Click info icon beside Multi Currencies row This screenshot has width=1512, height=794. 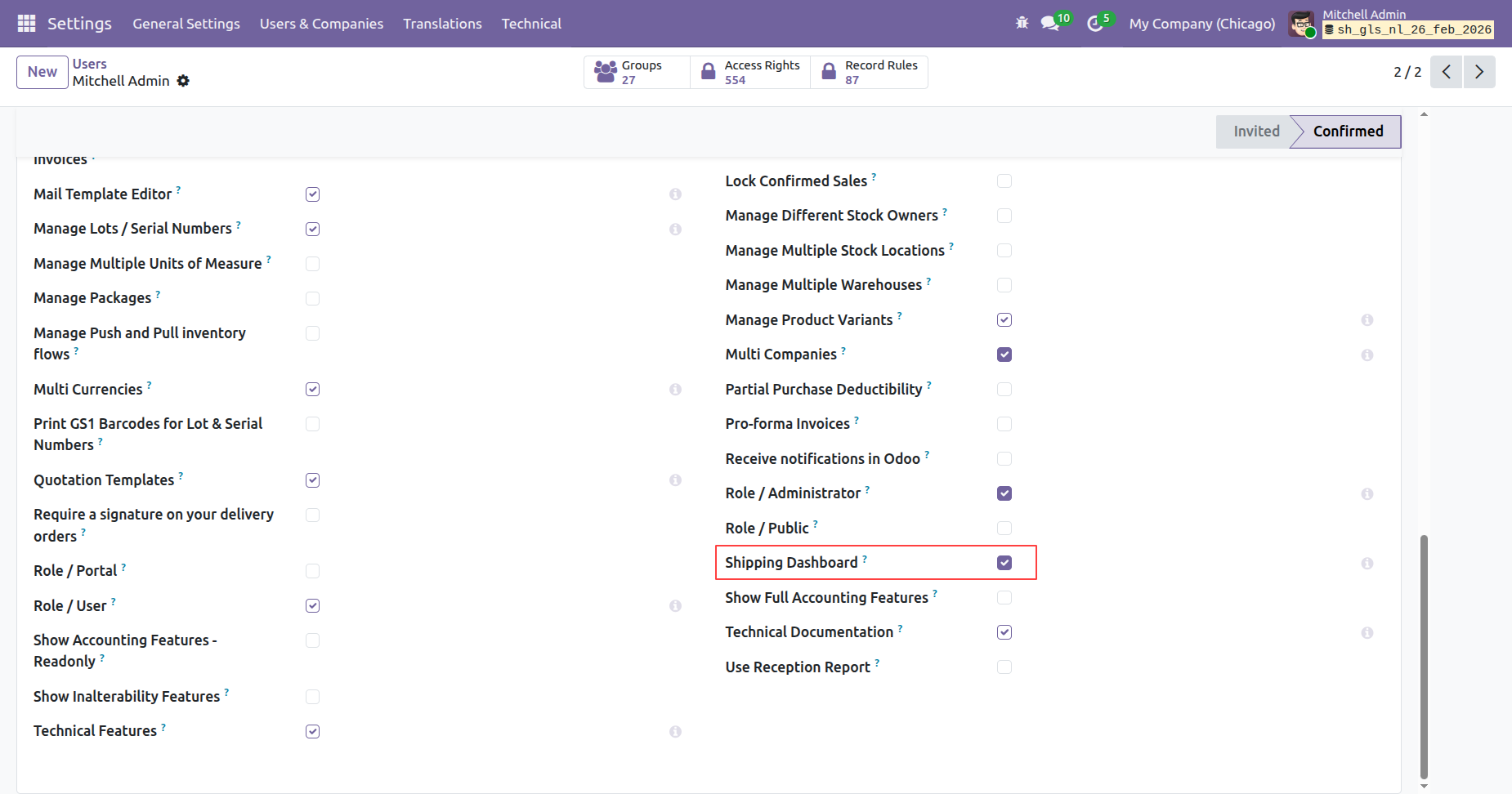[675, 390]
